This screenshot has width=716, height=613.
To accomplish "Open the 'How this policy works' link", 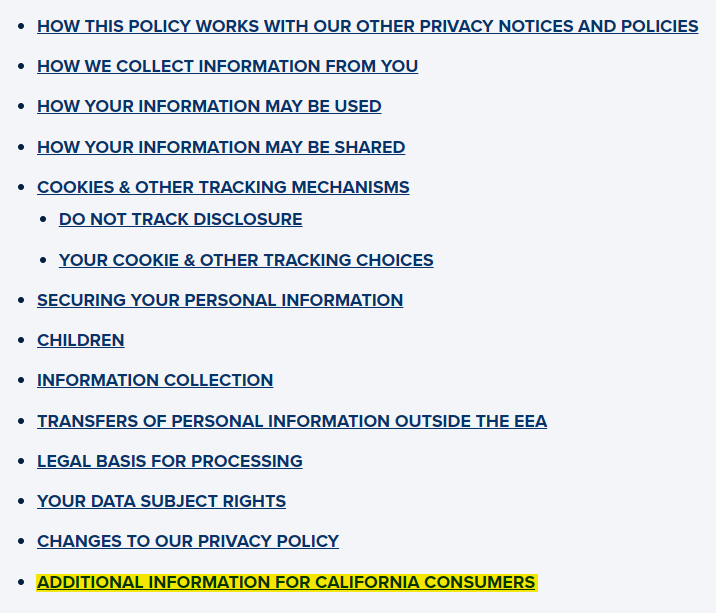I will (x=367, y=26).
